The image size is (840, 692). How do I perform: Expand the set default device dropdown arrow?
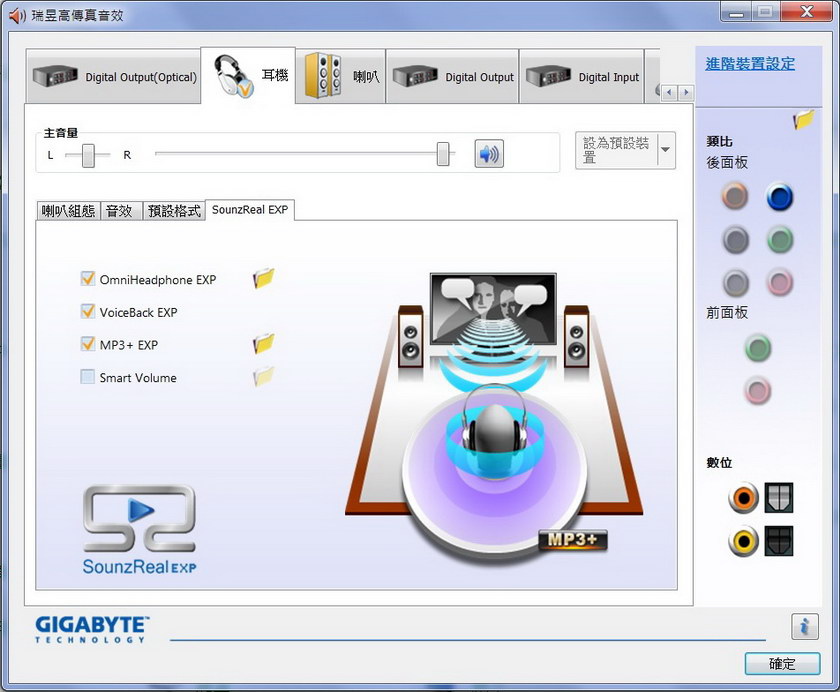pyautogui.click(x=666, y=150)
